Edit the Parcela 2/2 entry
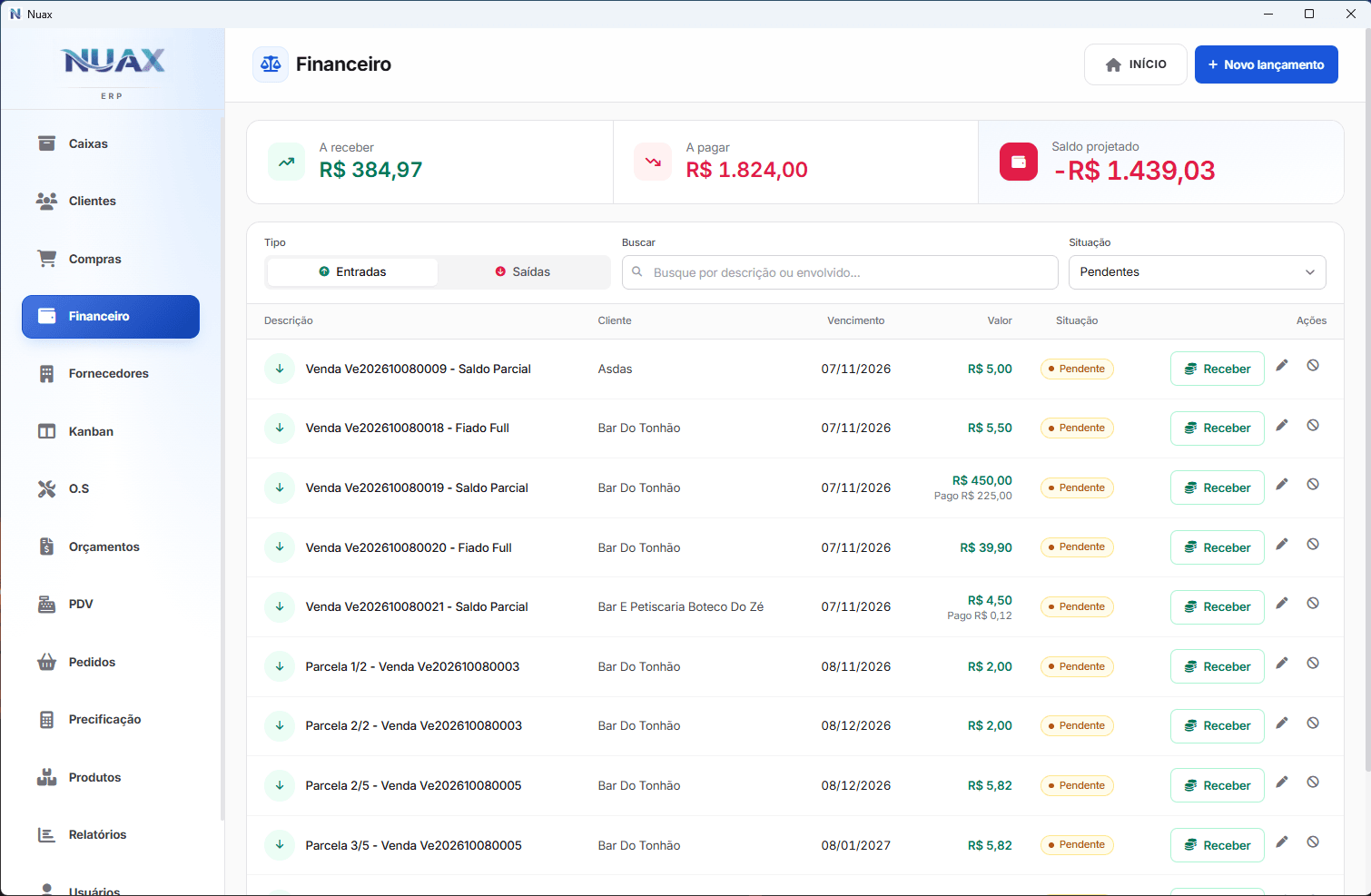 point(1282,723)
